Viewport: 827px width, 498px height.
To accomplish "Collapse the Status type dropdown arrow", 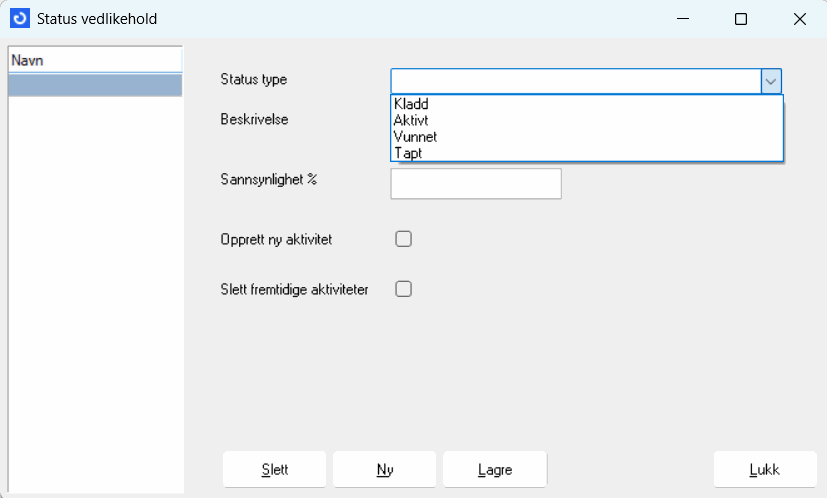I will point(771,81).
